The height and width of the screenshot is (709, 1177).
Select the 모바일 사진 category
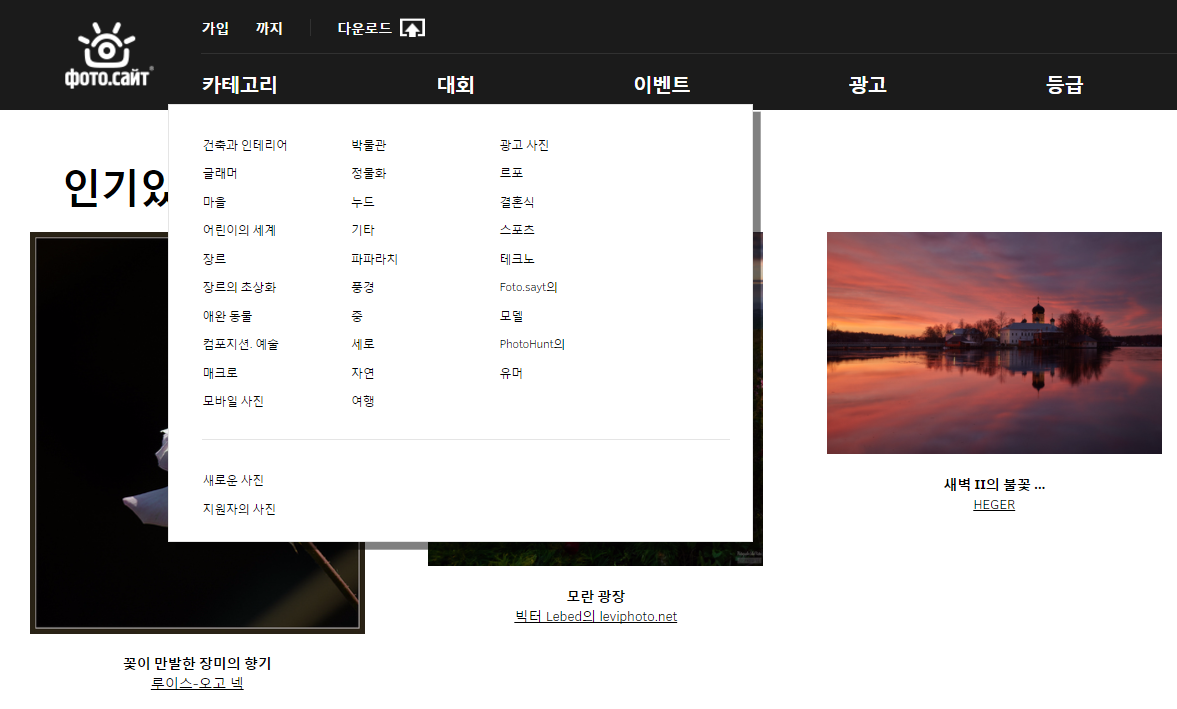pyautogui.click(x=232, y=401)
